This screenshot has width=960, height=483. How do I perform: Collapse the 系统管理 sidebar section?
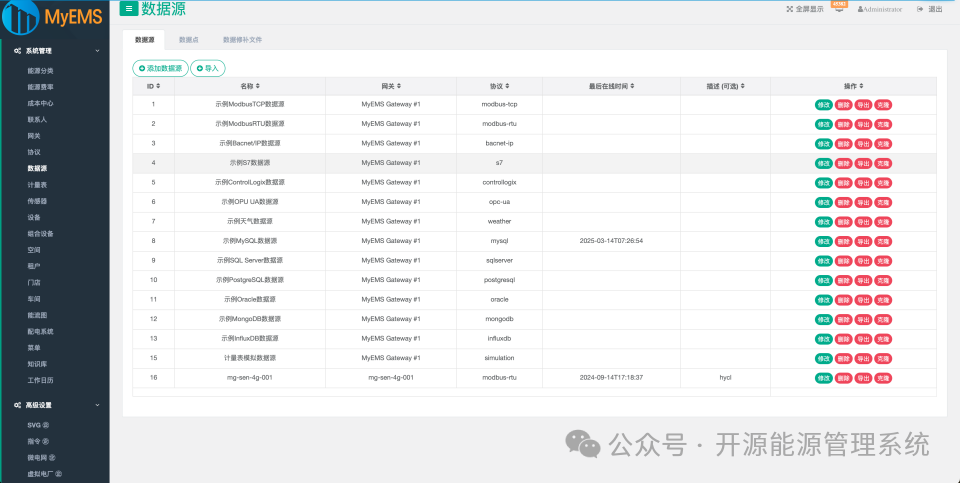[x=97, y=51]
